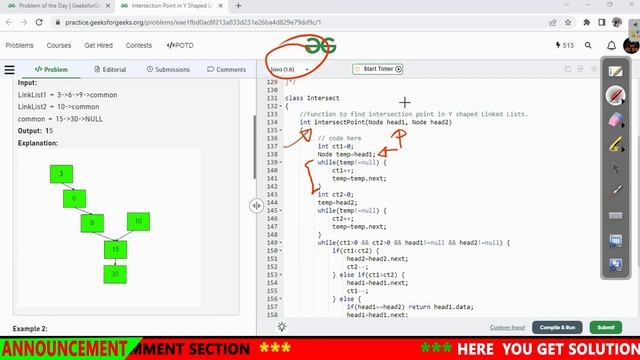The image size is (640, 360).
Task: Select the yellow highlighter tool
Action: (615, 144)
